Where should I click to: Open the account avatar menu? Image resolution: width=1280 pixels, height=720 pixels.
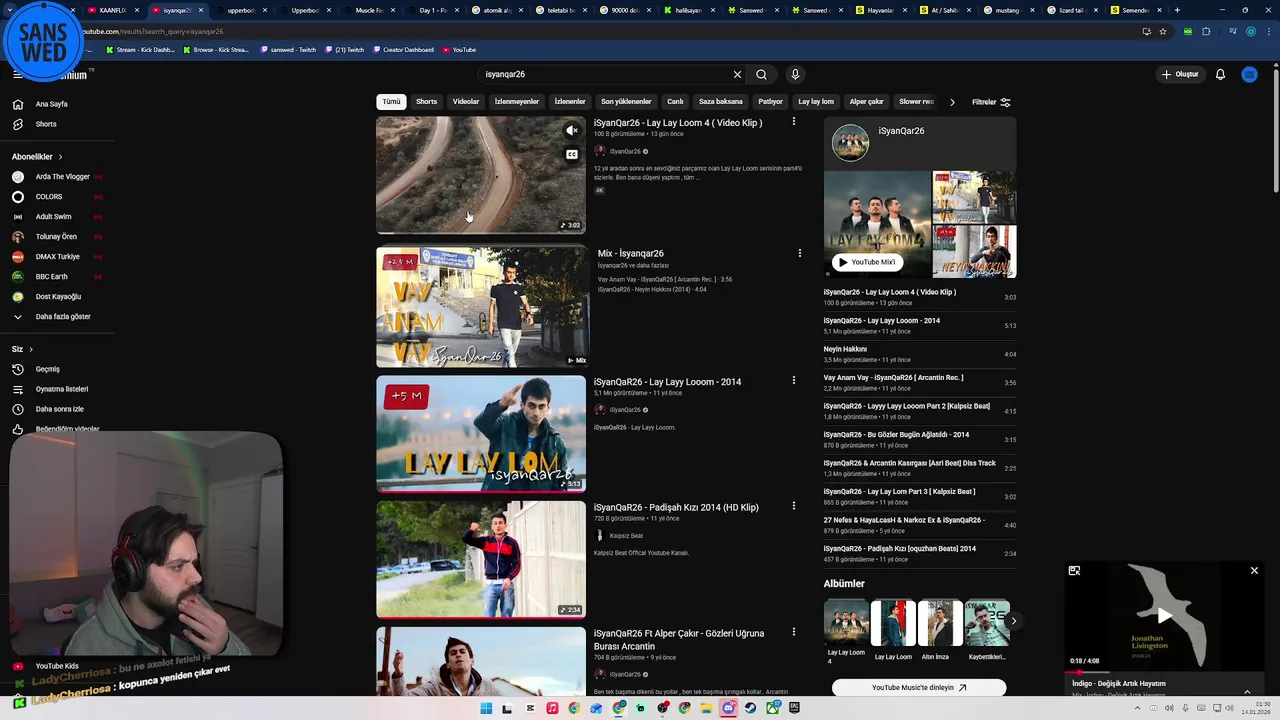point(1249,74)
